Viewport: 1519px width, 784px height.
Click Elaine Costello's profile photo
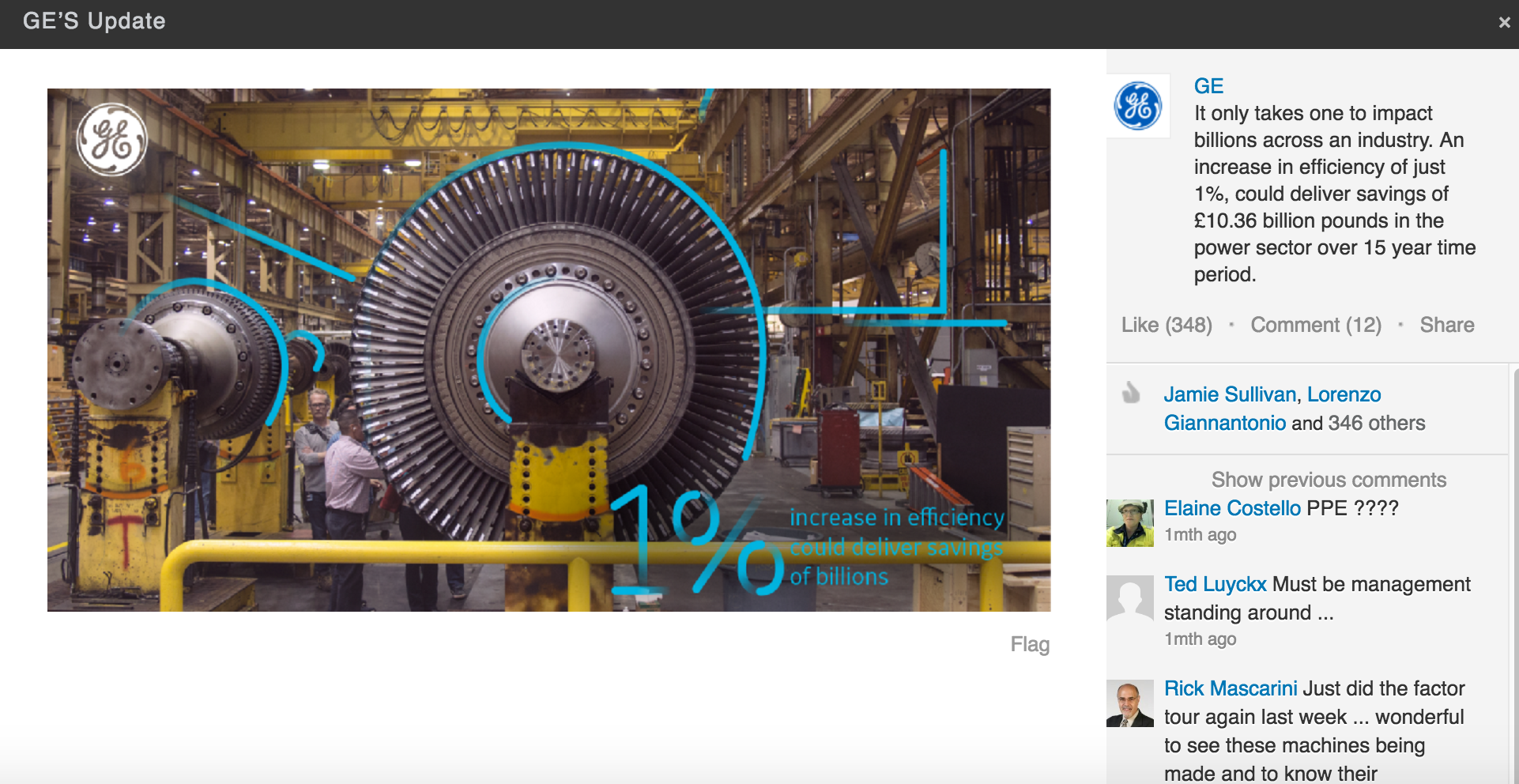coord(1129,523)
